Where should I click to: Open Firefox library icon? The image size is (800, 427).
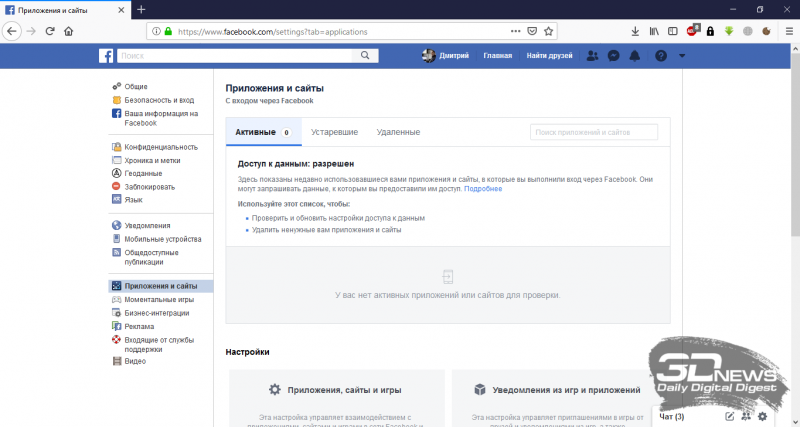pyautogui.click(x=654, y=32)
